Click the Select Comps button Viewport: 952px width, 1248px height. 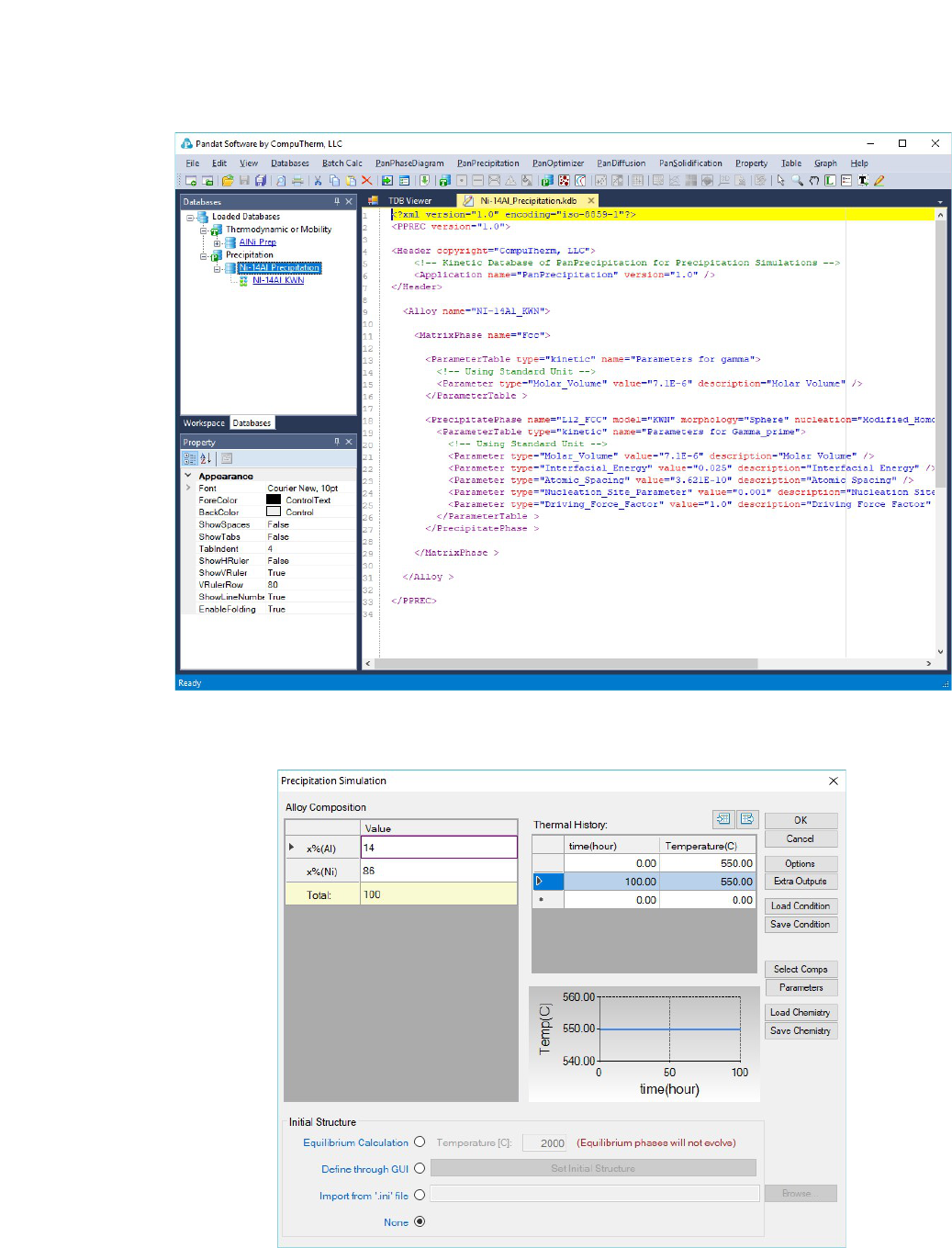[x=801, y=970]
